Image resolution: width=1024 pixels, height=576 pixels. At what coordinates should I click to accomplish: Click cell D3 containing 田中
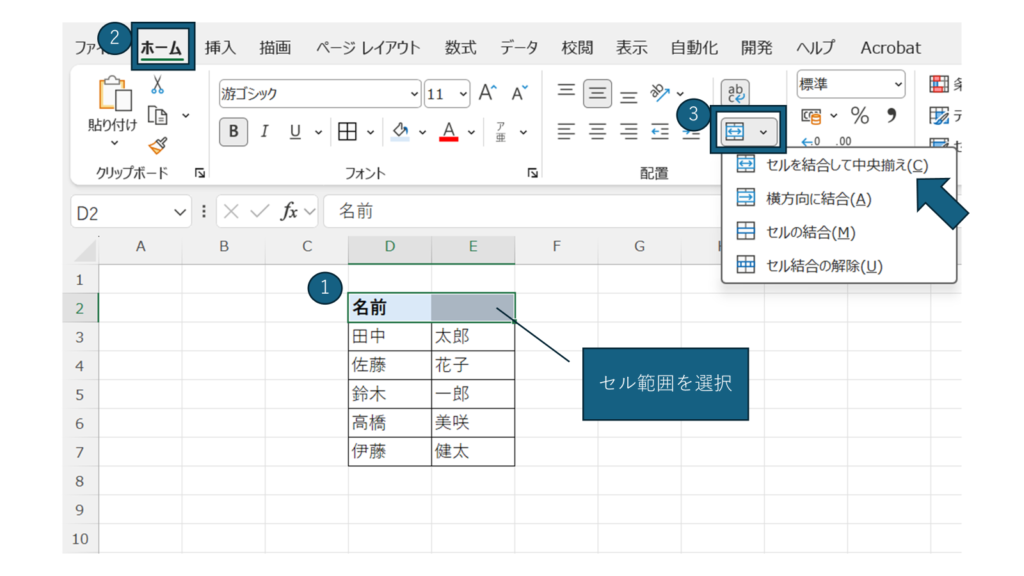[389, 337]
